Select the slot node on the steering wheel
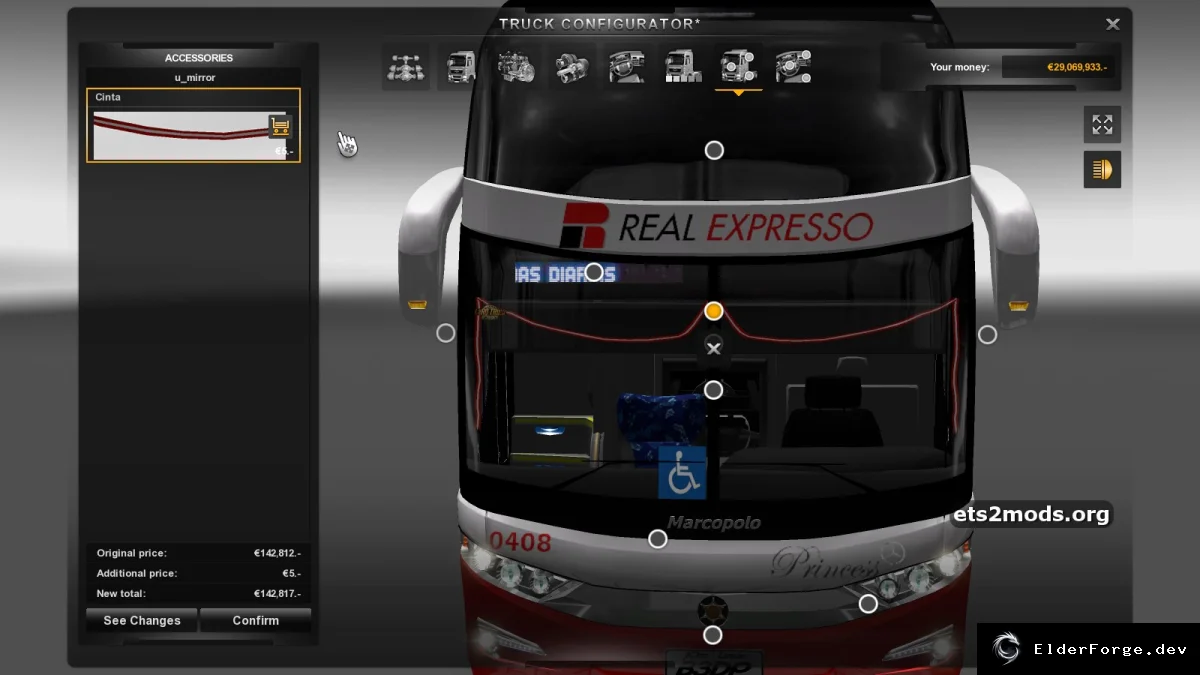The width and height of the screenshot is (1200, 675). click(x=713, y=390)
